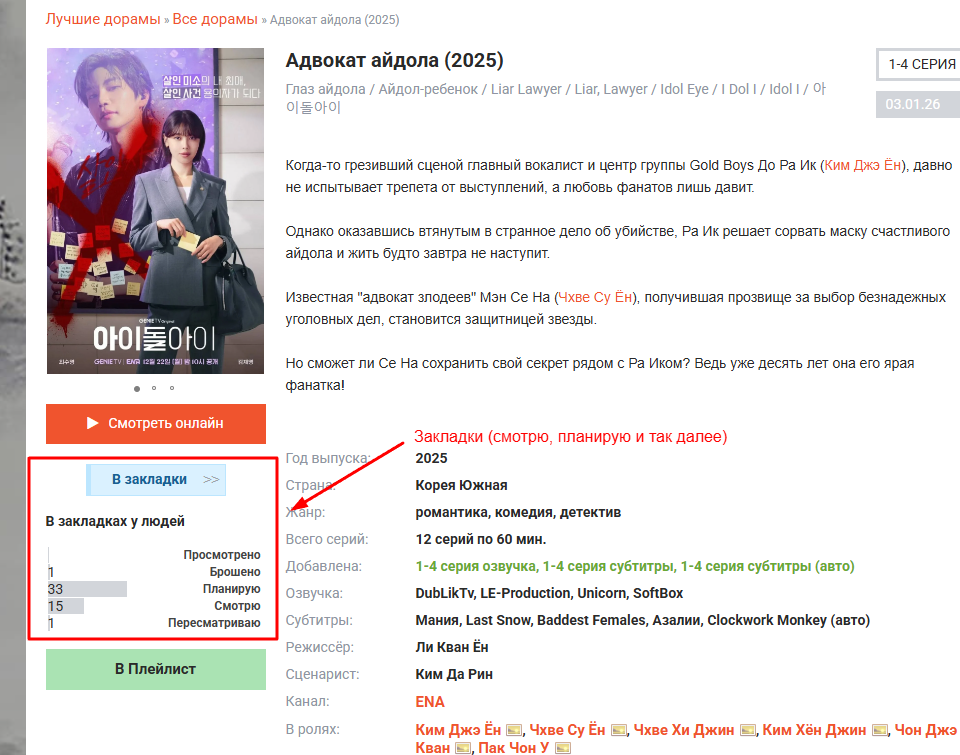Viewport: 960px width, 755px height.
Task: Open photo icon next to Ким Джэ Ён
Action: pos(514,730)
